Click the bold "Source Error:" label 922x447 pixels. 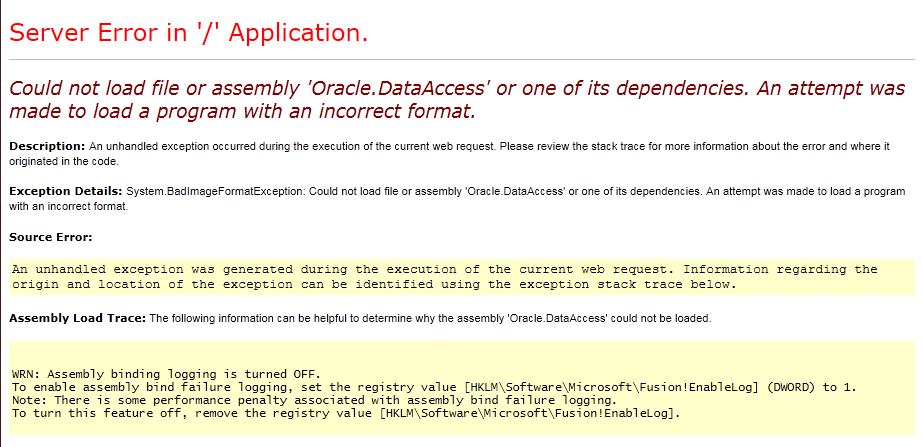point(51,238)
